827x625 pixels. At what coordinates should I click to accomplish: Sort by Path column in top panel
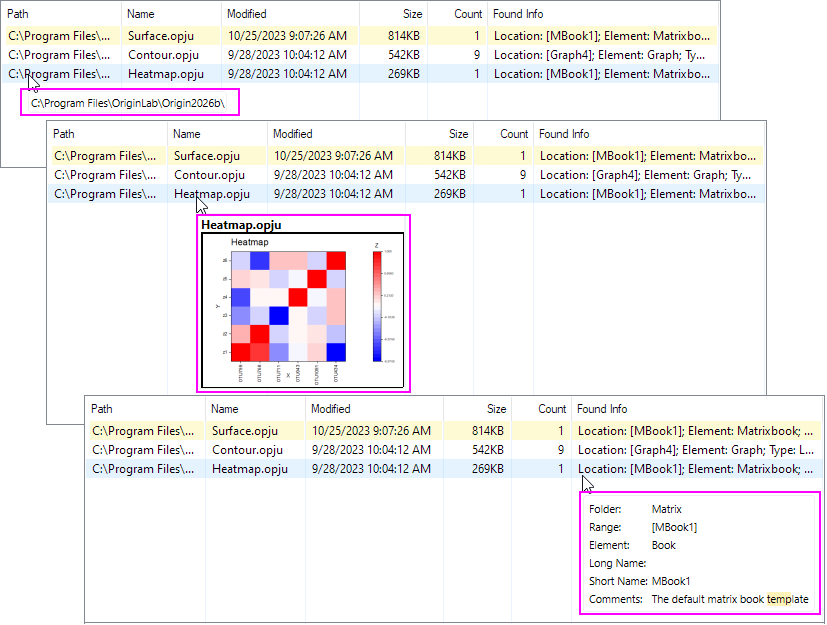tap(18, 14)
